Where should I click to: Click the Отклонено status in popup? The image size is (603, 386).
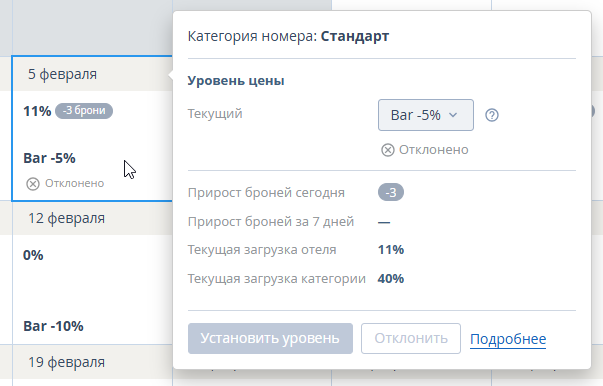click(433, 150)
